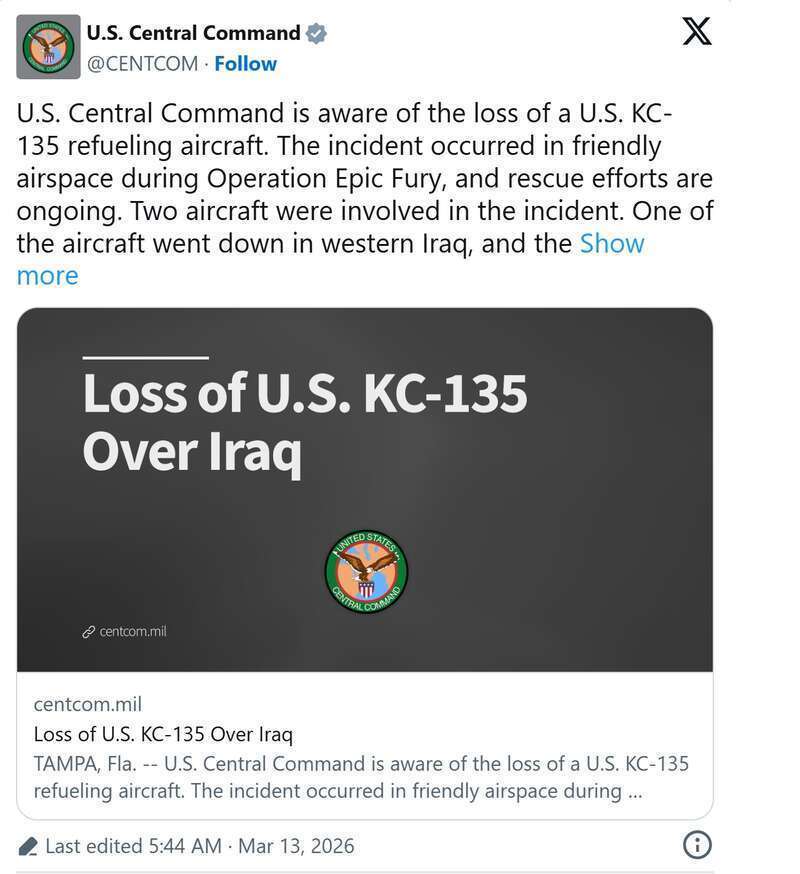Expand the post with Show more
800x874 pixels.
tap(611, 244)
